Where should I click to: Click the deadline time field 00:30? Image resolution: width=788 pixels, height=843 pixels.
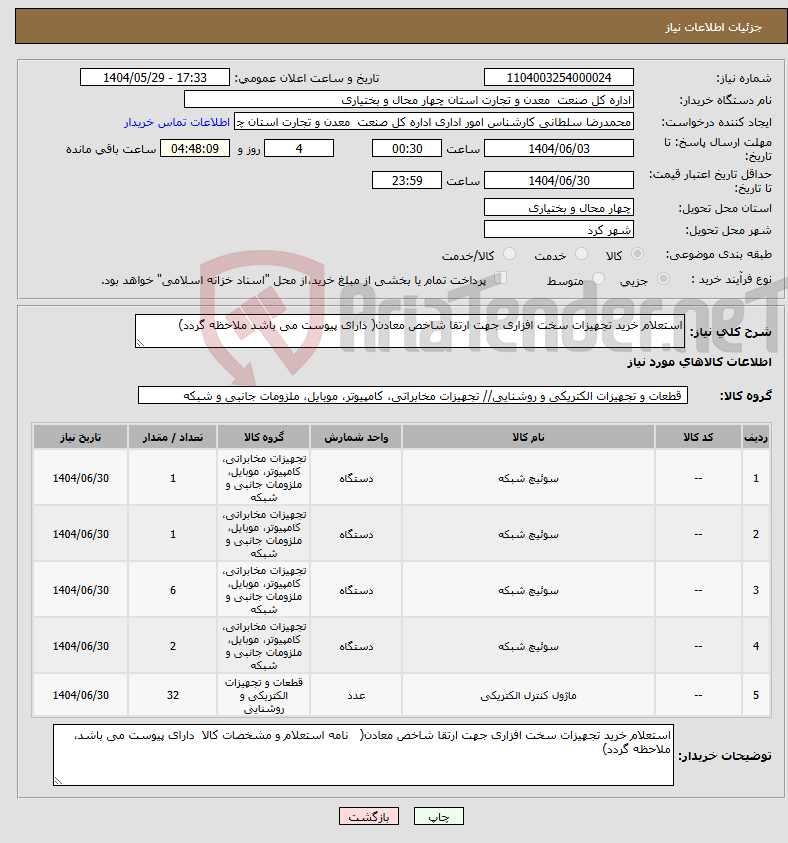tap(406, 148)
